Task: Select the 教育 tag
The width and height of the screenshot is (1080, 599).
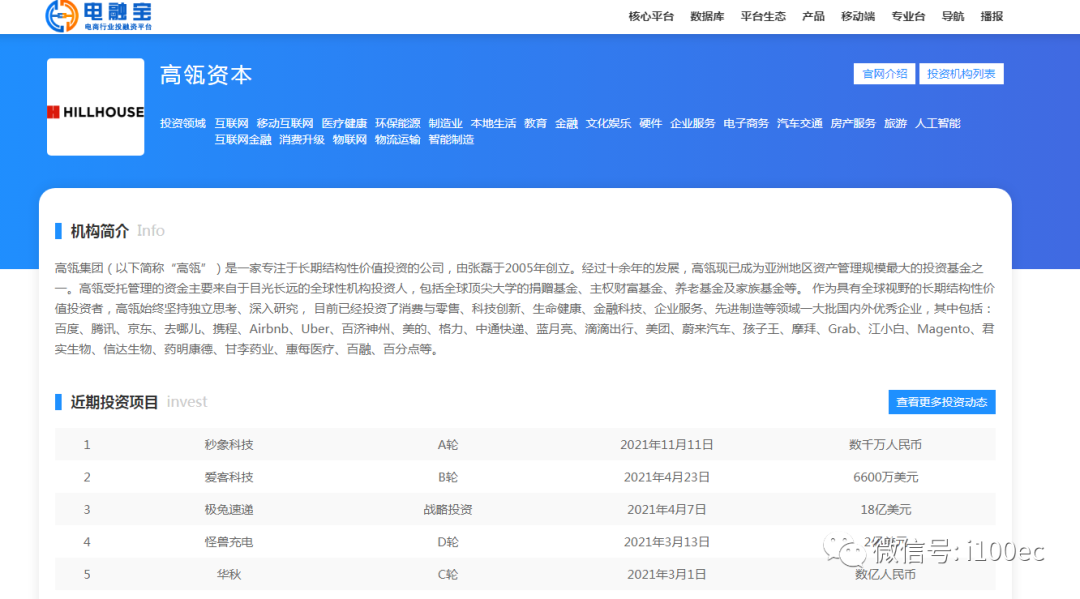Action: click(x=535, y=123)
